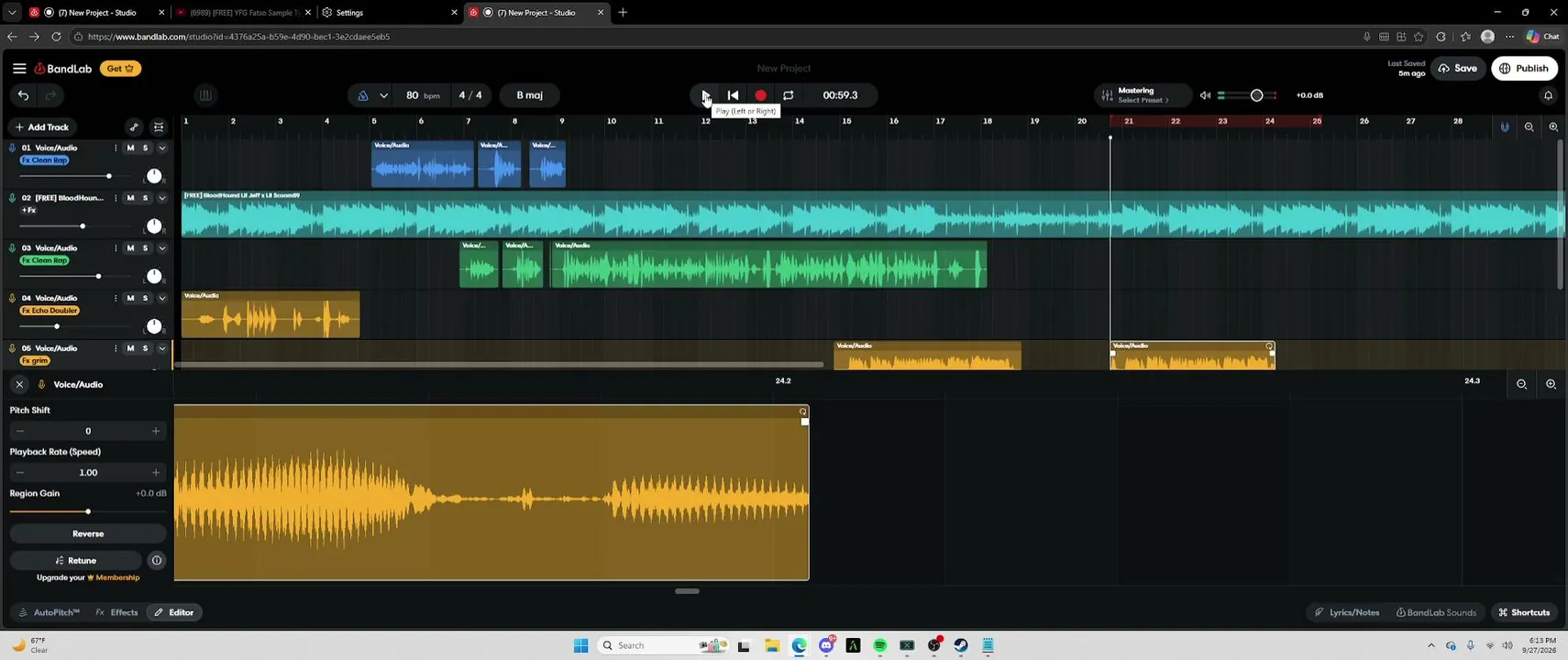Open the BandLab hamburger menu
The image size is (1568, 660).
coord(19,69)
